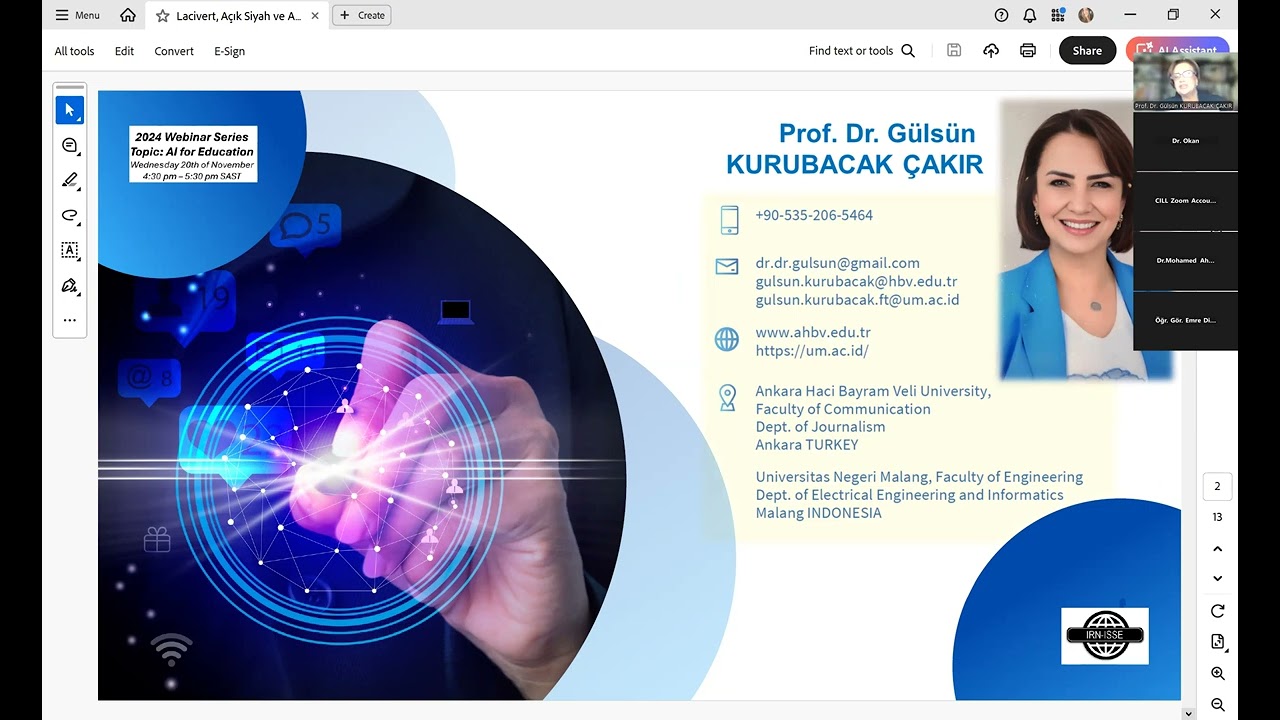This screenshot has width=1280, height=720.
Task: Click the globe web icon in slide
Action: coord(727,339)
